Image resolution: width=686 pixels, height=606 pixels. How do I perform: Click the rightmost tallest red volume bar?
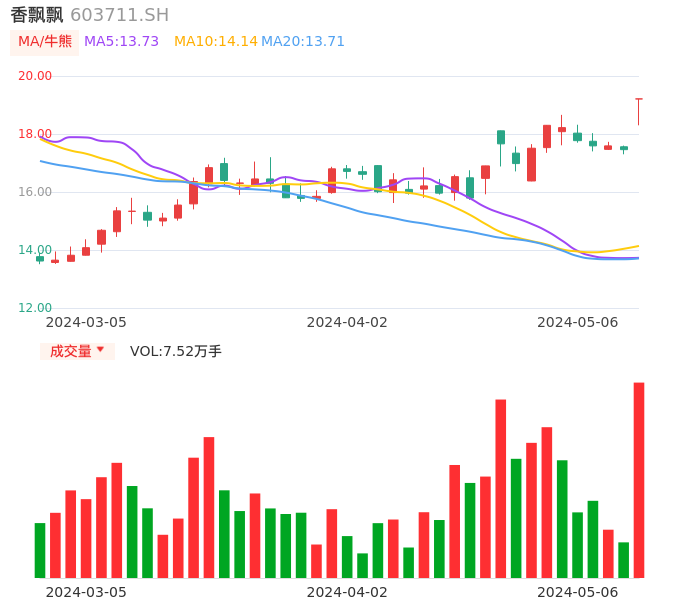[x=638, y=480]
